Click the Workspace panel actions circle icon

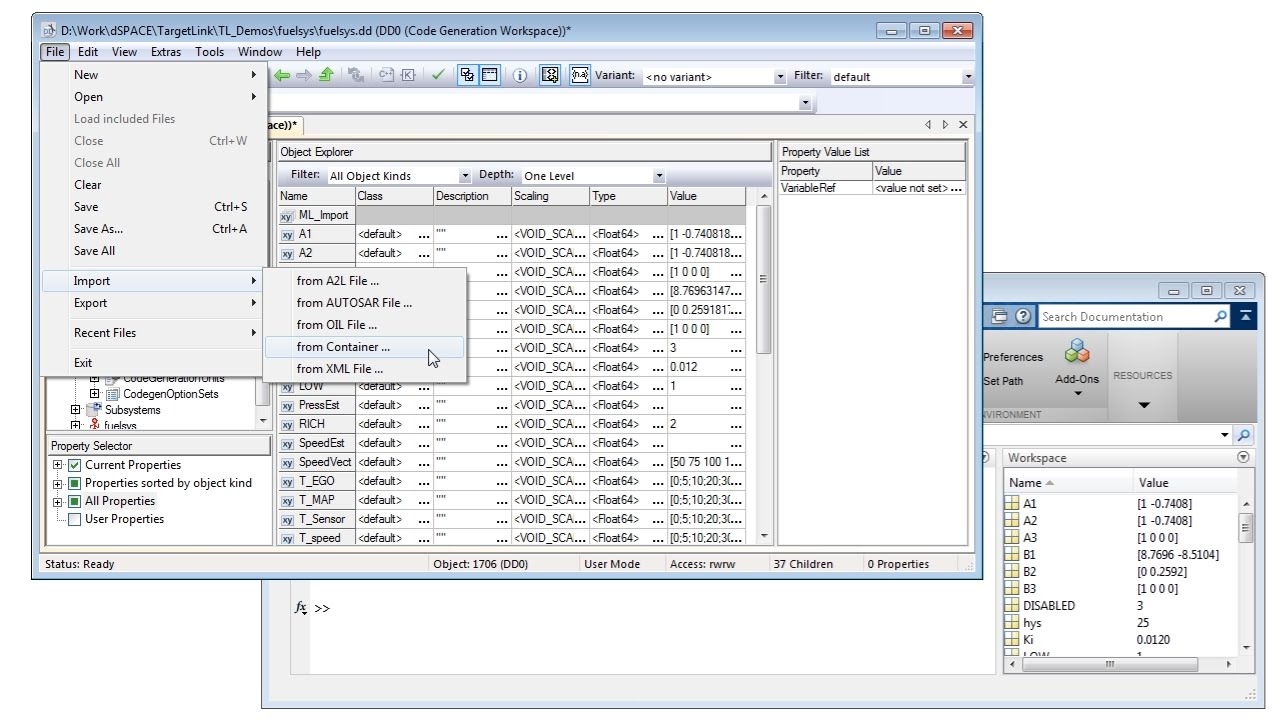pyautogui.click(x=1243, y=457)
